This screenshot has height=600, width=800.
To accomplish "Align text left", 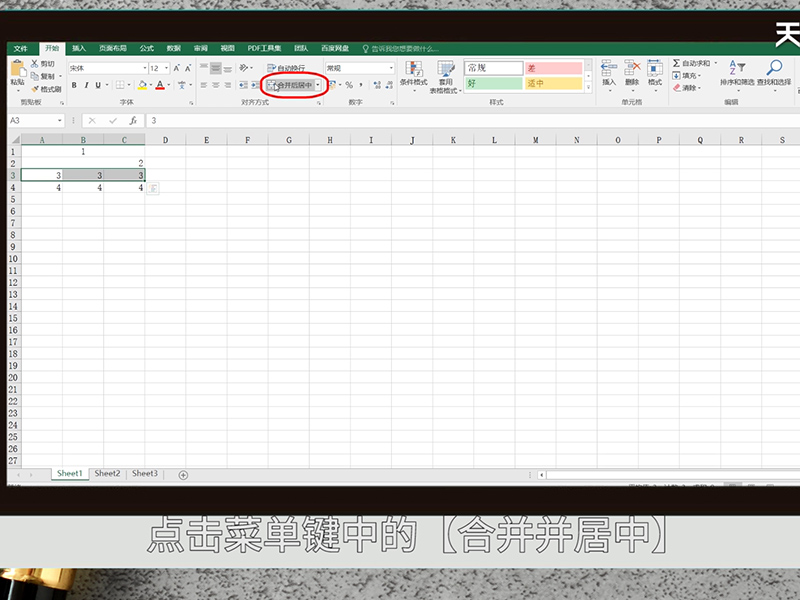I will pos(204,85).
